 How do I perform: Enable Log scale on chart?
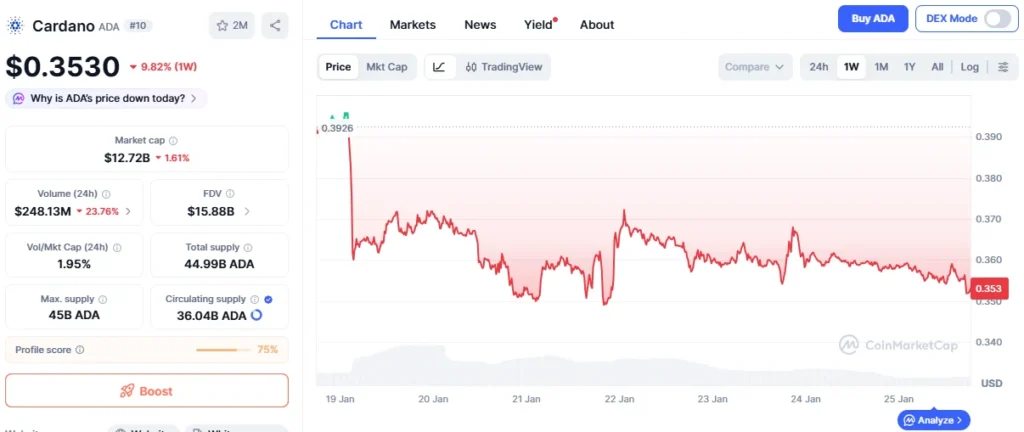pos(969,67)
